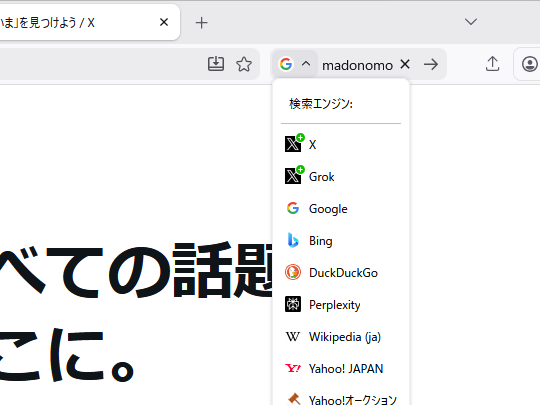Open the profile account icon
Viewport: 540px width, 405px height.
[530, 64]
